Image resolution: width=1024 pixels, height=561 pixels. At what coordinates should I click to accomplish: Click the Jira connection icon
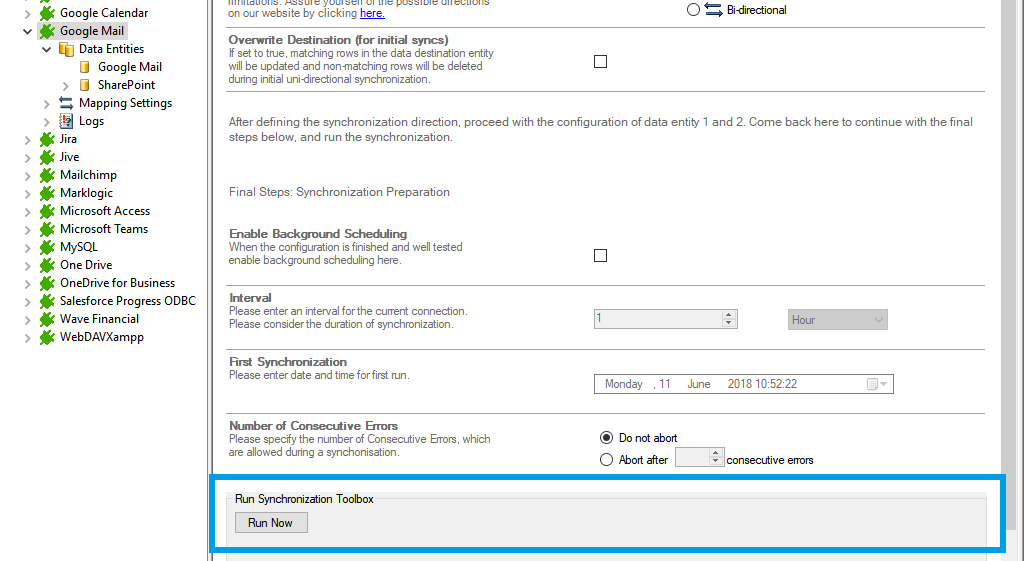coord(47,139)
